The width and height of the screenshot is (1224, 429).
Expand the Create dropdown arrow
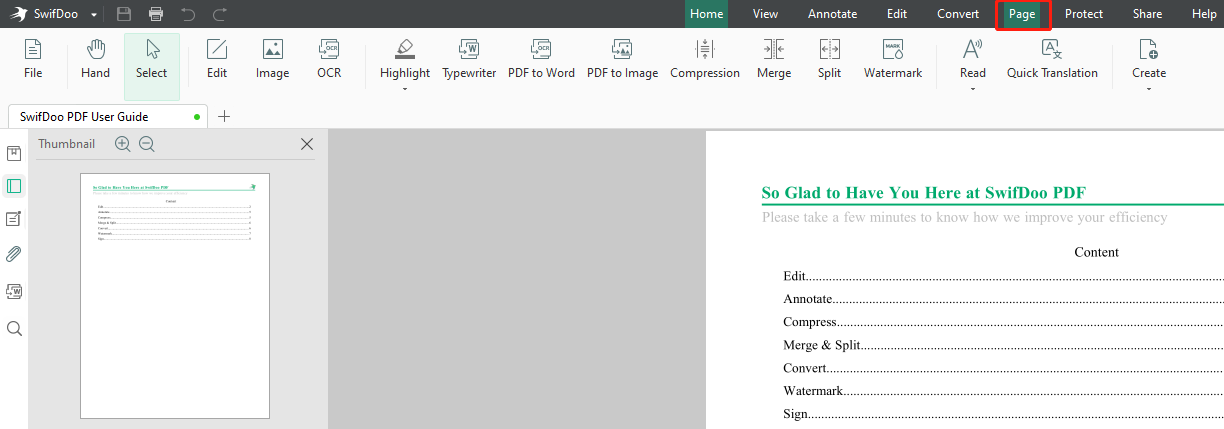click(x=1148, y=89)
